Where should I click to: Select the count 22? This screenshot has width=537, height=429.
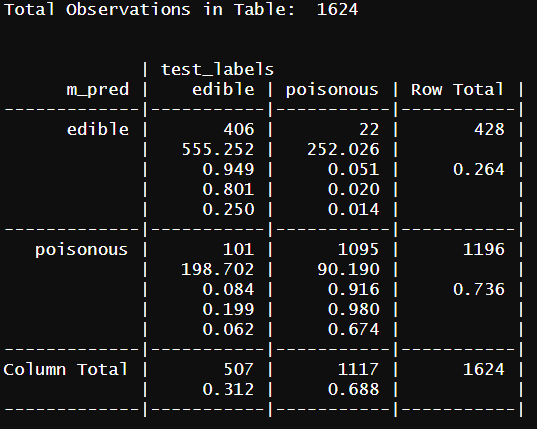point(369,129)
